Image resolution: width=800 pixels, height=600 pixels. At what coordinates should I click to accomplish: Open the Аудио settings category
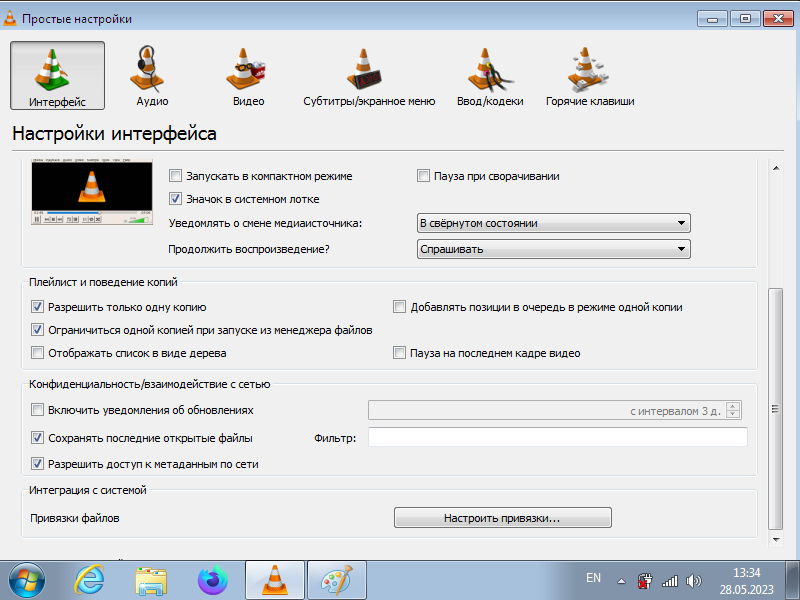tap(152, 76)
